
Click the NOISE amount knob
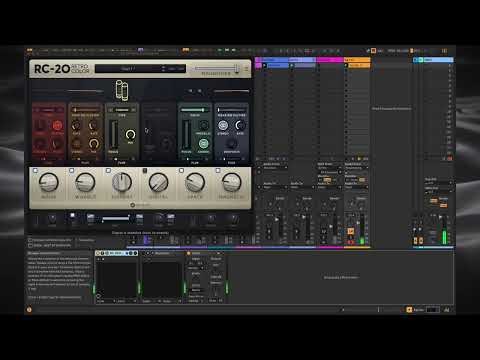[x=49, y=182]
